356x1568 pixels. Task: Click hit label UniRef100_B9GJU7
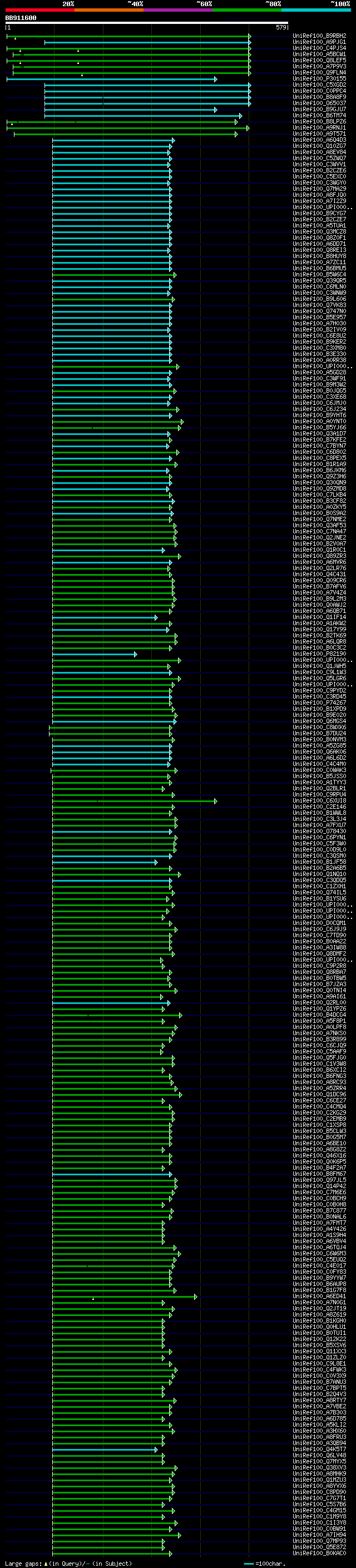tap(319, 109)
